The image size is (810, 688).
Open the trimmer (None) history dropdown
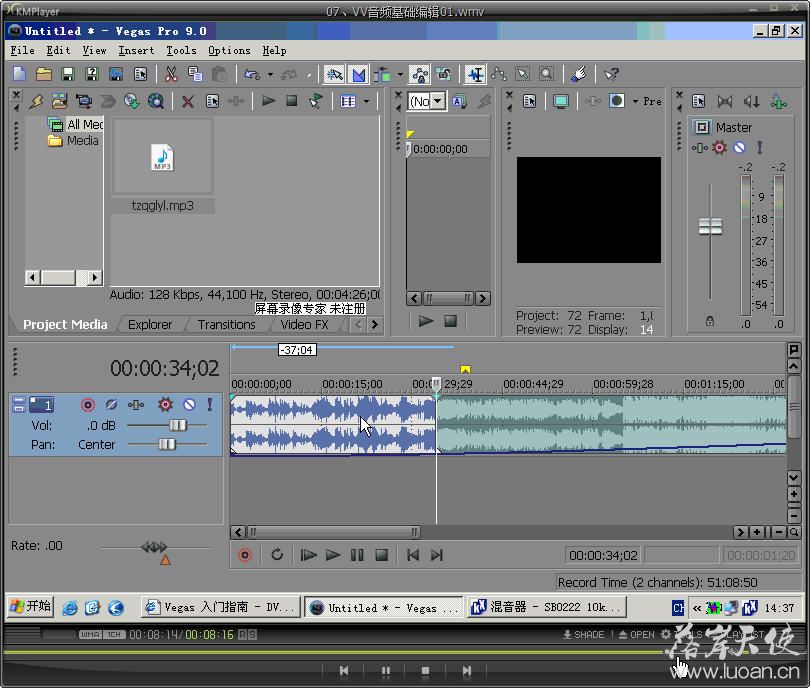(438, 101)
